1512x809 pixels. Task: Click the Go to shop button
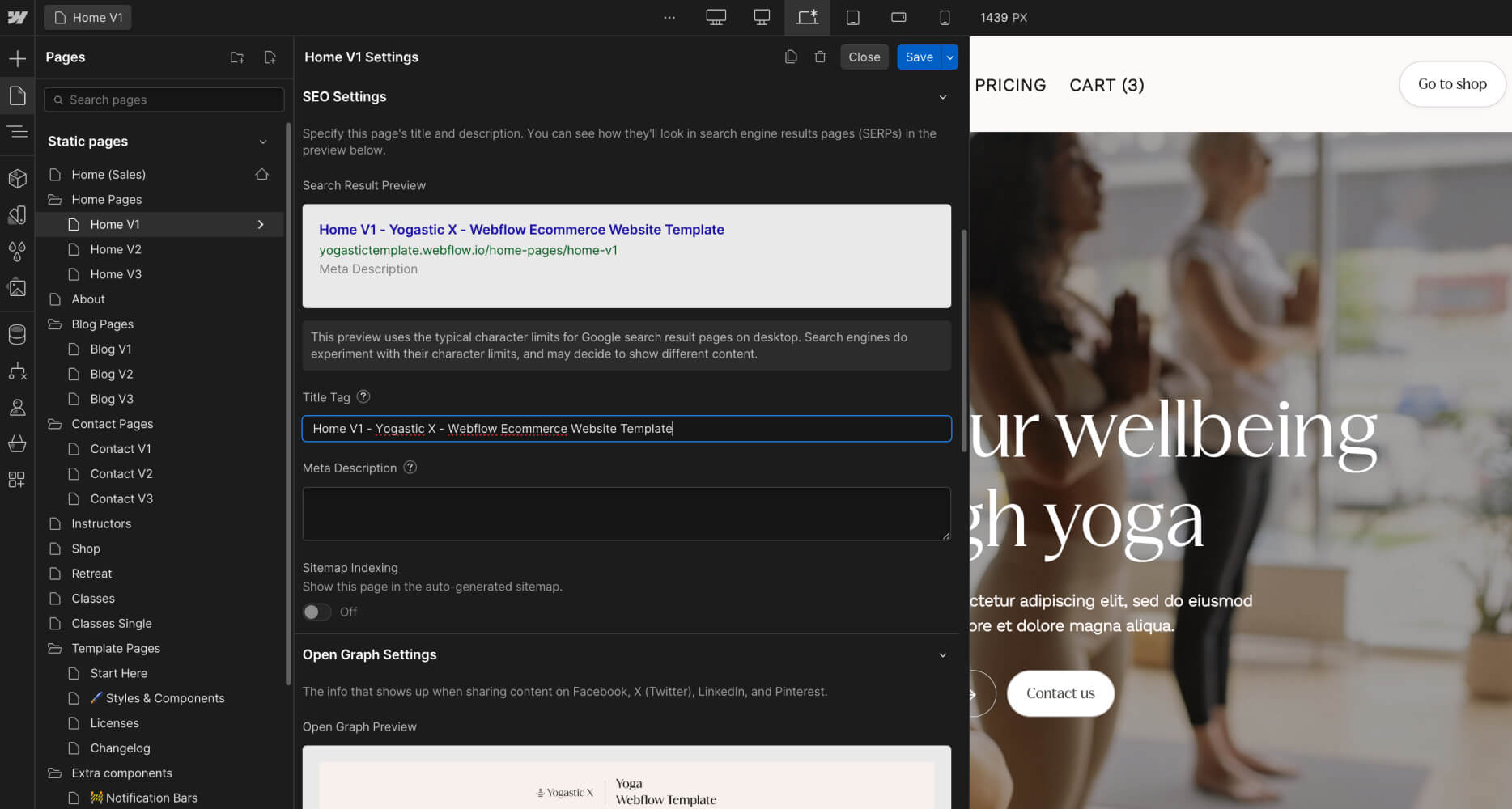click(1451, 84)
